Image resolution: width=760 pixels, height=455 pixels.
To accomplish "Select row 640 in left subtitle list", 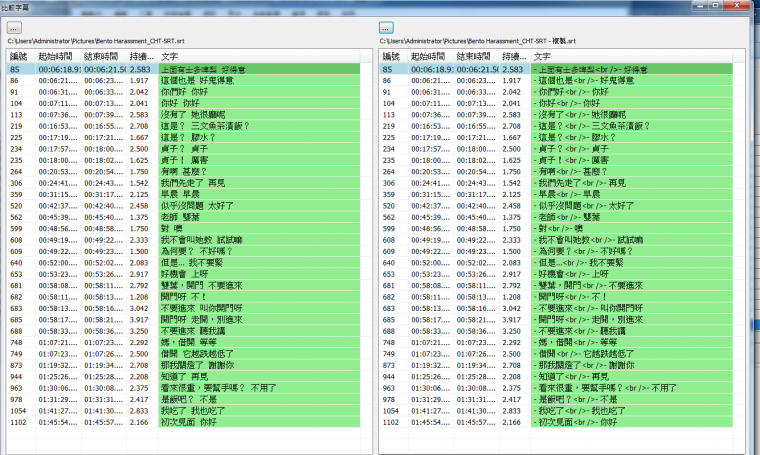I will (183, 263).
